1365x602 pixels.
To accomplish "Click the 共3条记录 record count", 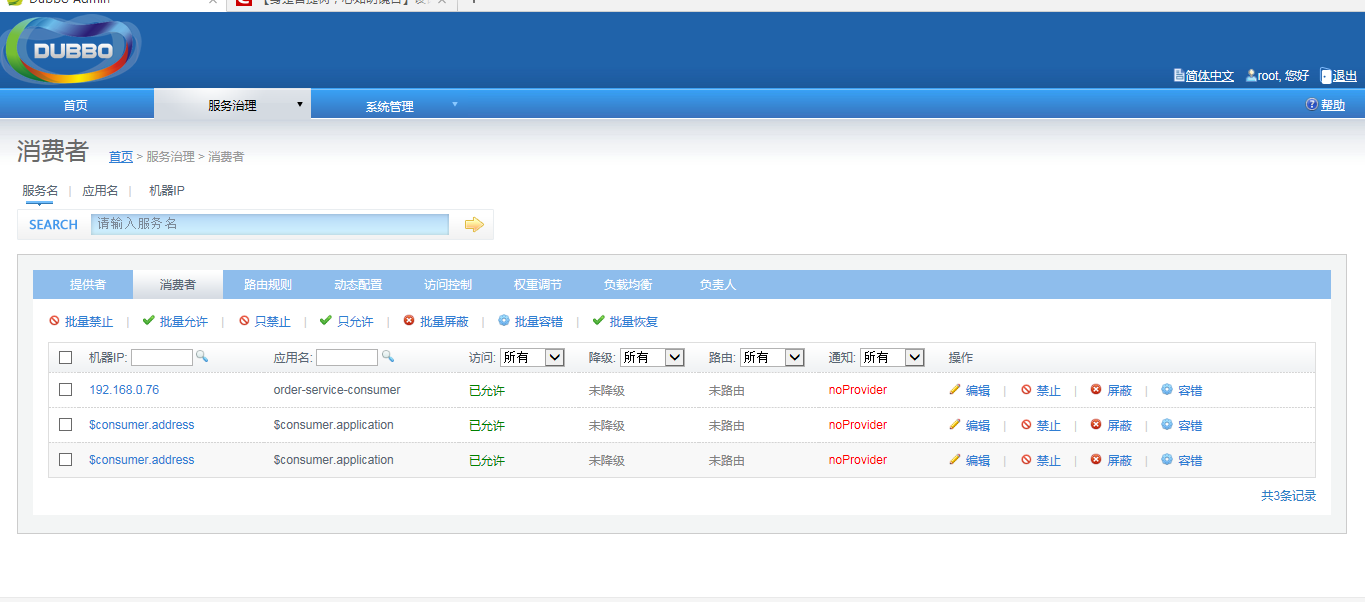I will tap(1288, 495).
